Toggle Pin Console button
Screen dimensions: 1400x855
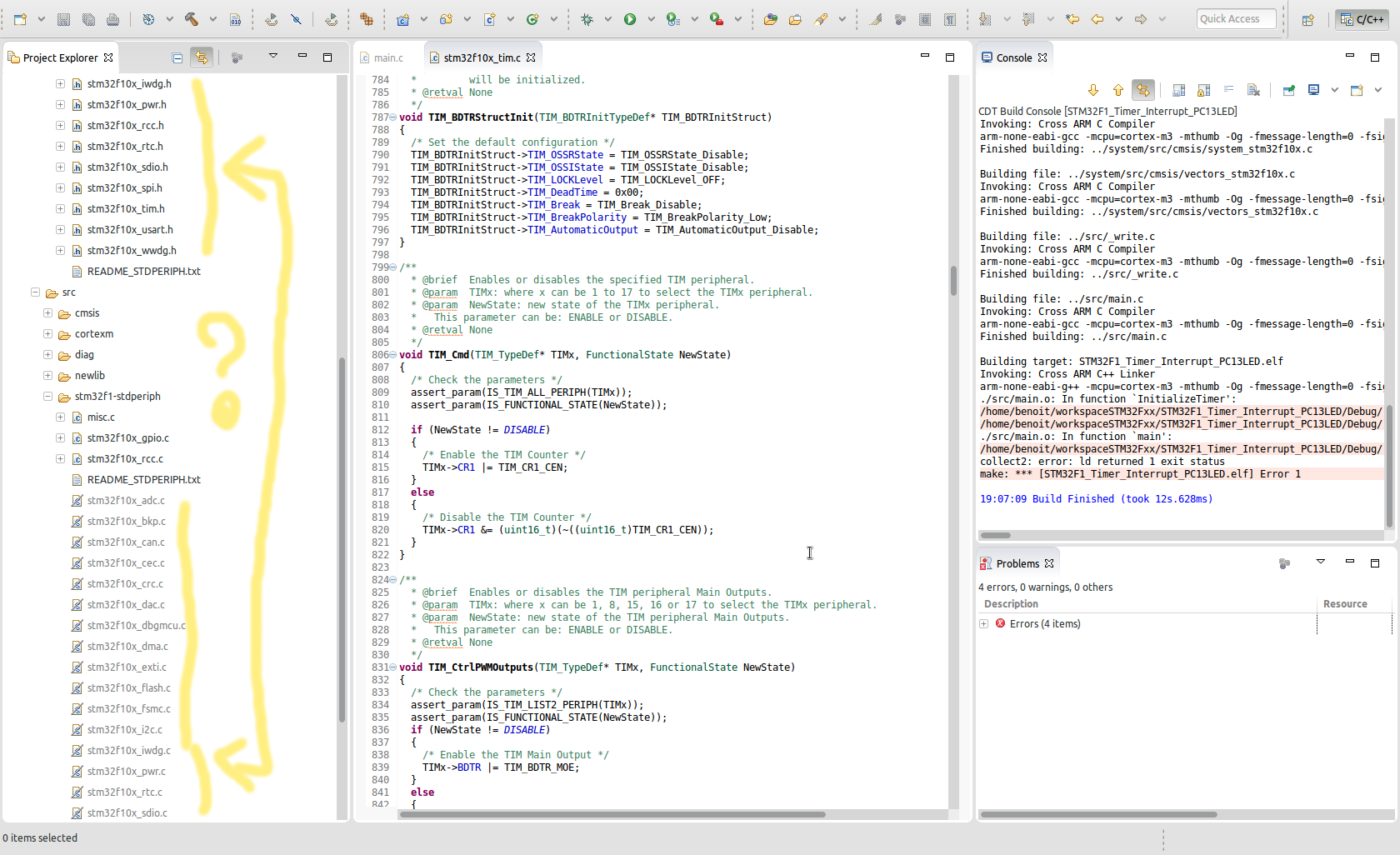click(1289, 90)
